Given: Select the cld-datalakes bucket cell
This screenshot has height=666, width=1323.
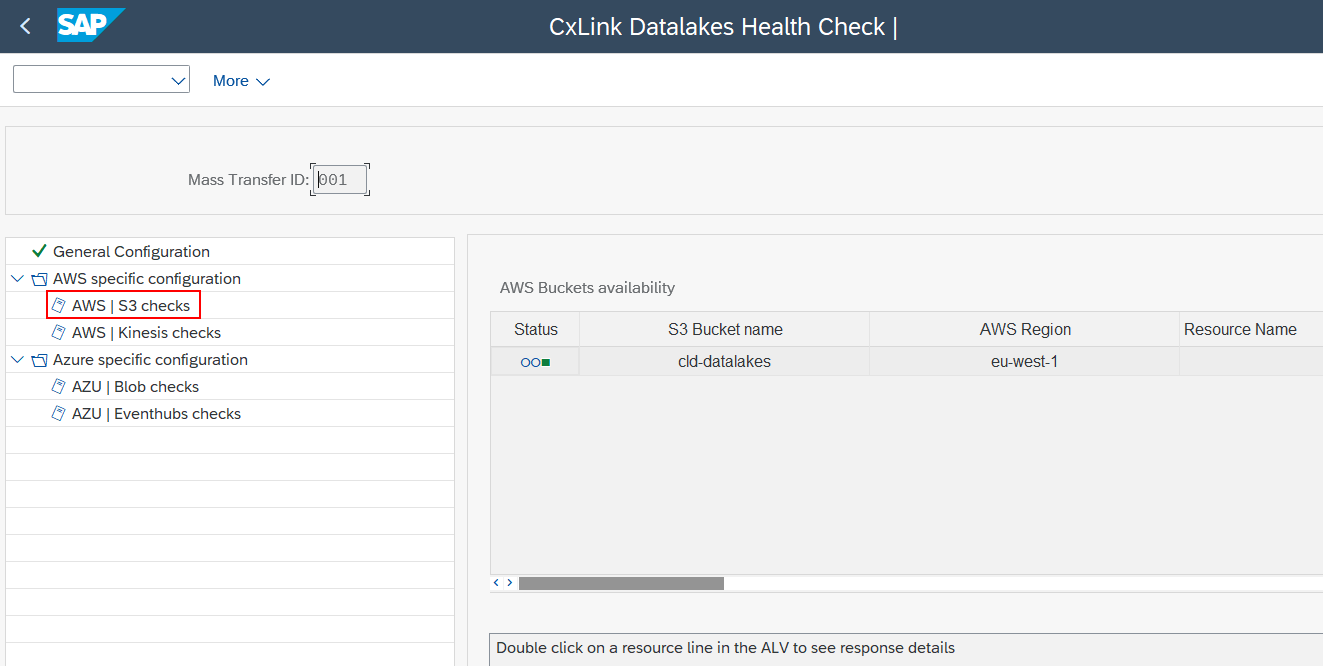Looking at the screenshot, I should [725, 362].
